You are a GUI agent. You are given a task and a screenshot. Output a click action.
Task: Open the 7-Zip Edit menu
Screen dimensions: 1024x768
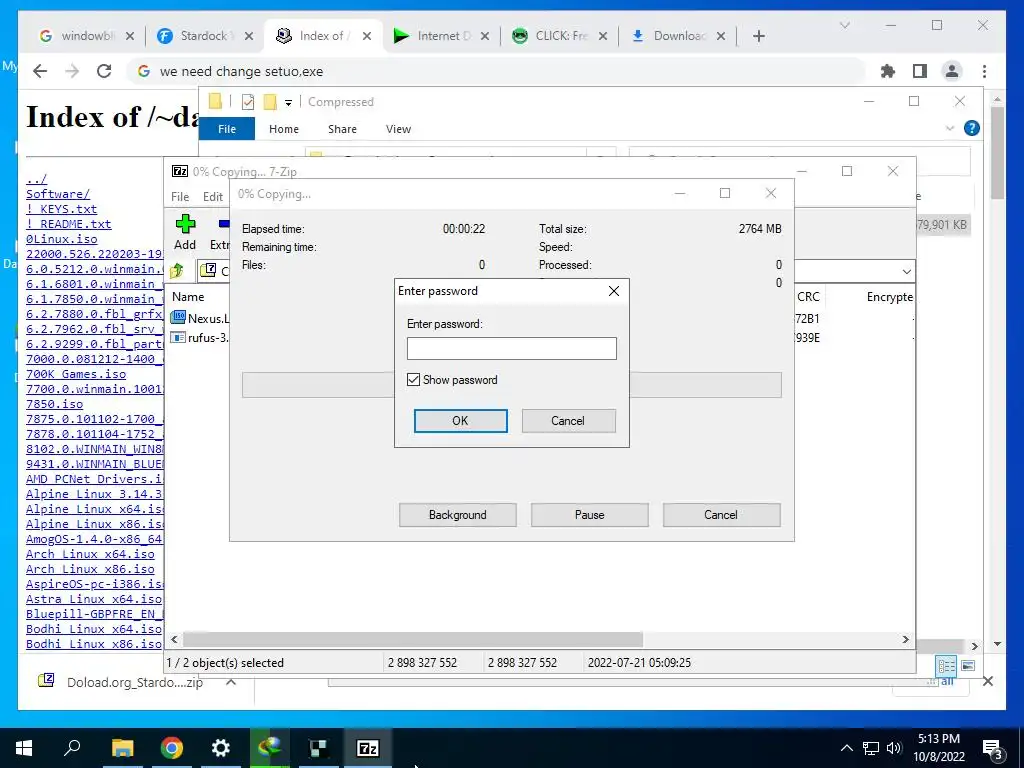213,197
